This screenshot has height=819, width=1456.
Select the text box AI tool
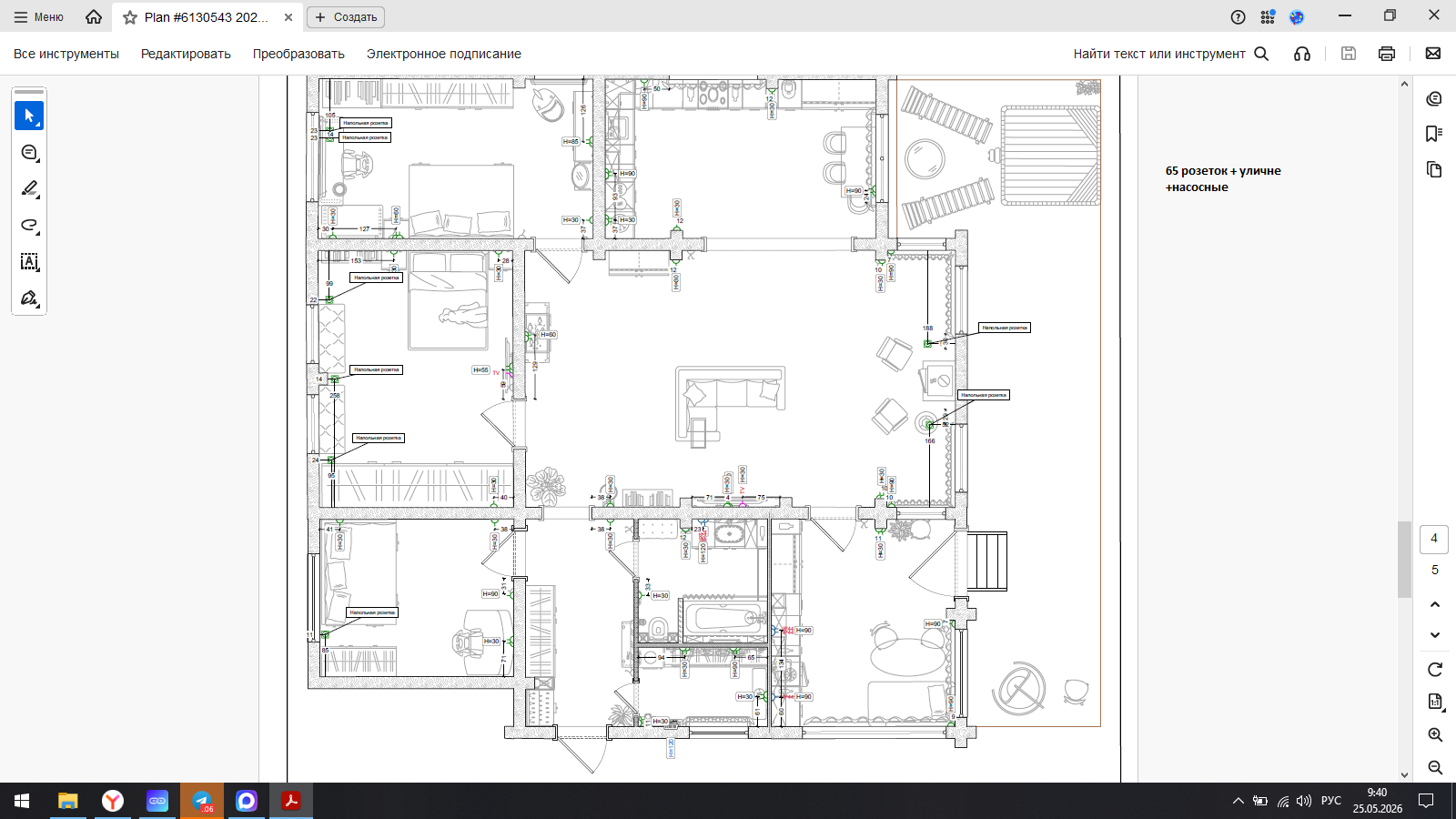(x=29, y=261)
